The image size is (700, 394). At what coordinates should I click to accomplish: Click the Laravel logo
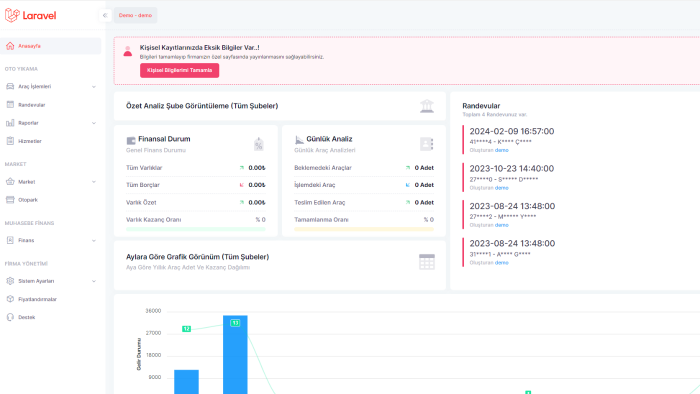coord(30,15)
